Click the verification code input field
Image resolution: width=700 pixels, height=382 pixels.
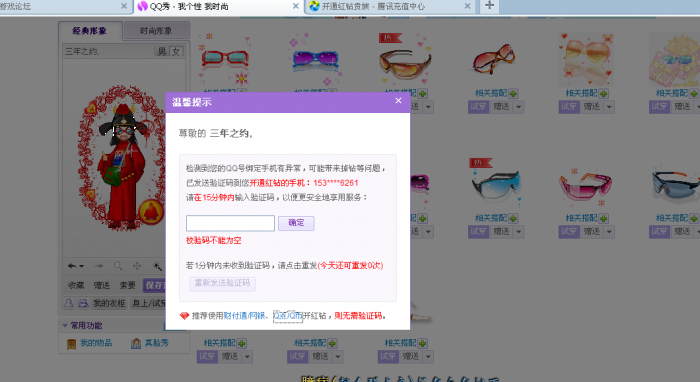point(230,223)
